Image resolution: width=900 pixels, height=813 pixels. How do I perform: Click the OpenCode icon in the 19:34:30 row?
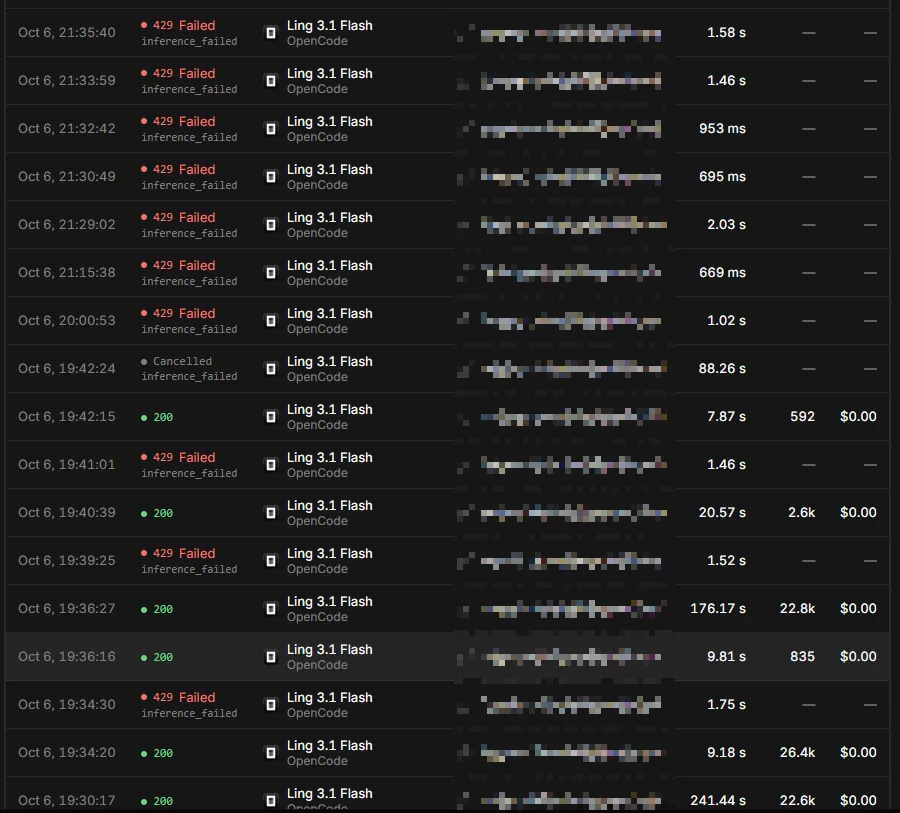(270, 704)
